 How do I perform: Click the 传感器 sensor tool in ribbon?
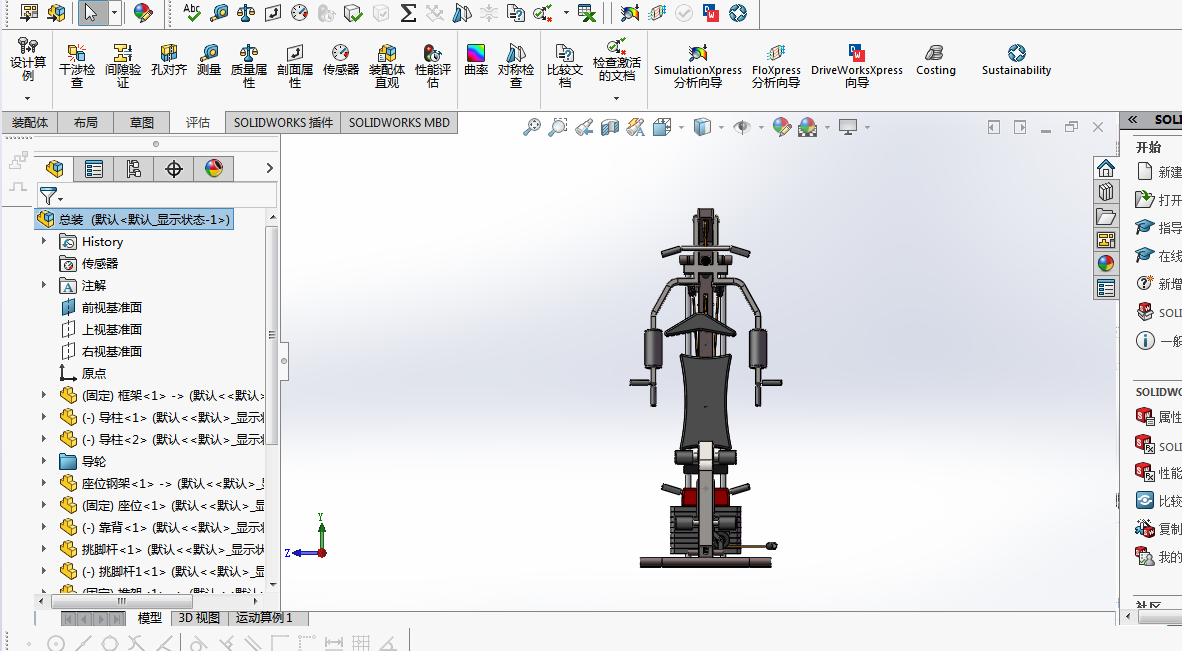pyautogui.click(x=341, y=60)
